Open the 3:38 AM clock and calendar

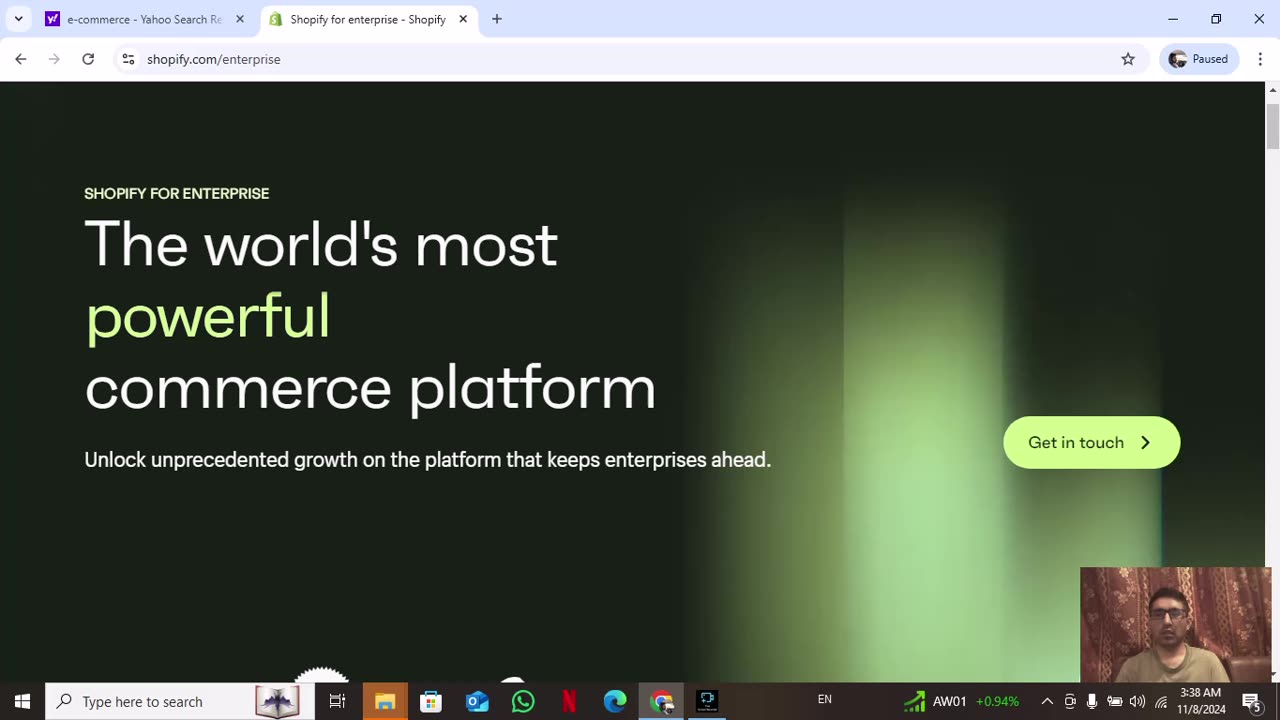pos(1200,701)
